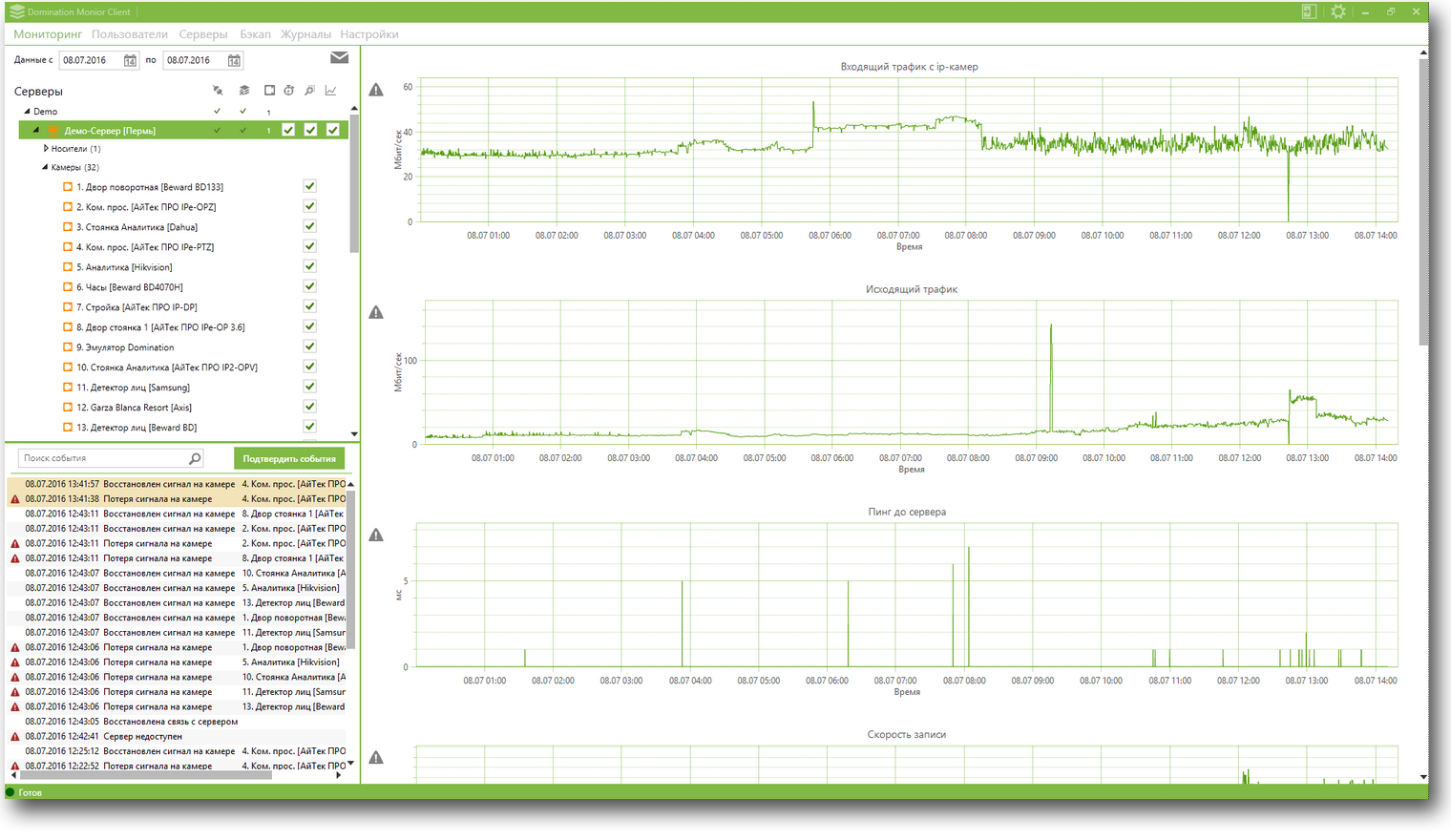This screenshot has height=840, width=1451.
Task: Expand the Носители (1) node
Action: (x=46, y=149)
